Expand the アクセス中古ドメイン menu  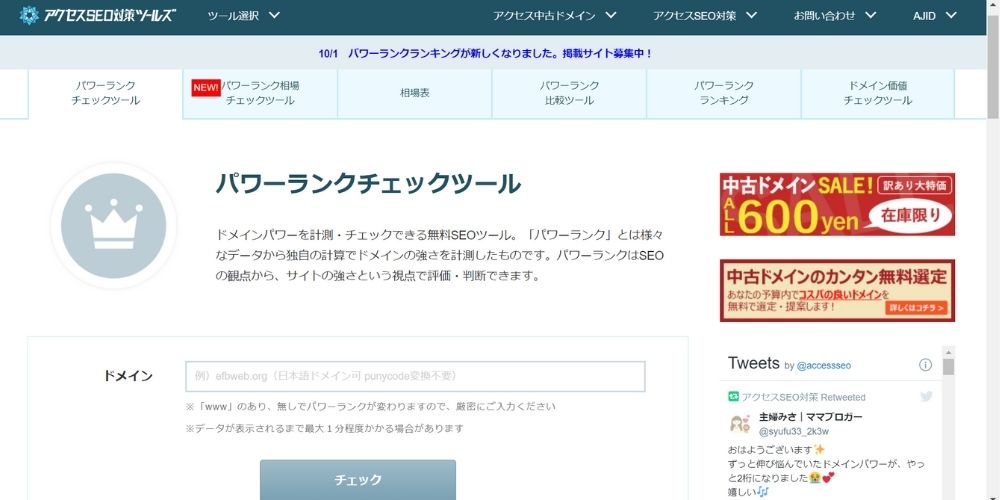(554, 15)
